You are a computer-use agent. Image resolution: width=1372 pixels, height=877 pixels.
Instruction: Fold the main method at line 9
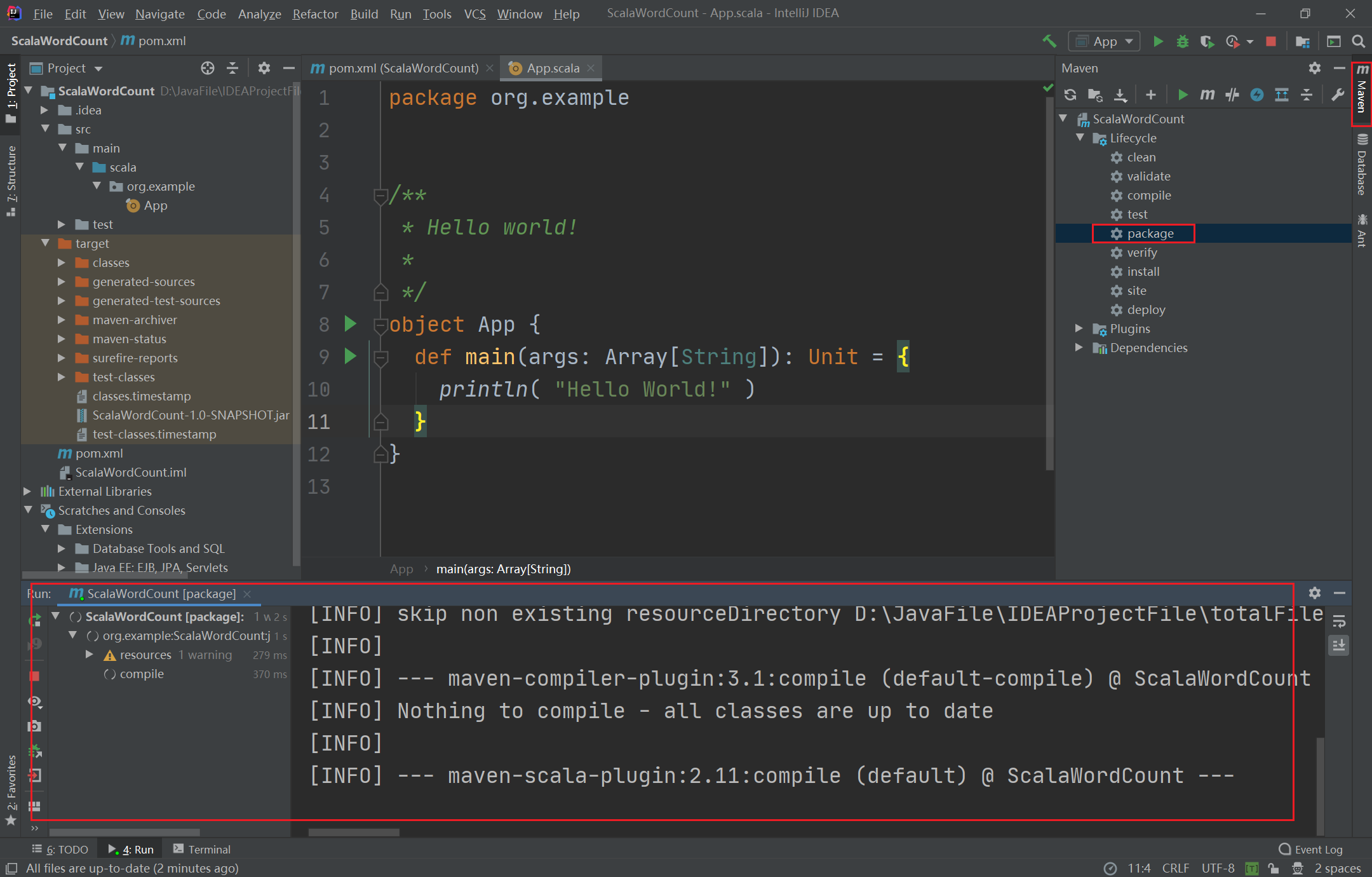click(381, 359)
